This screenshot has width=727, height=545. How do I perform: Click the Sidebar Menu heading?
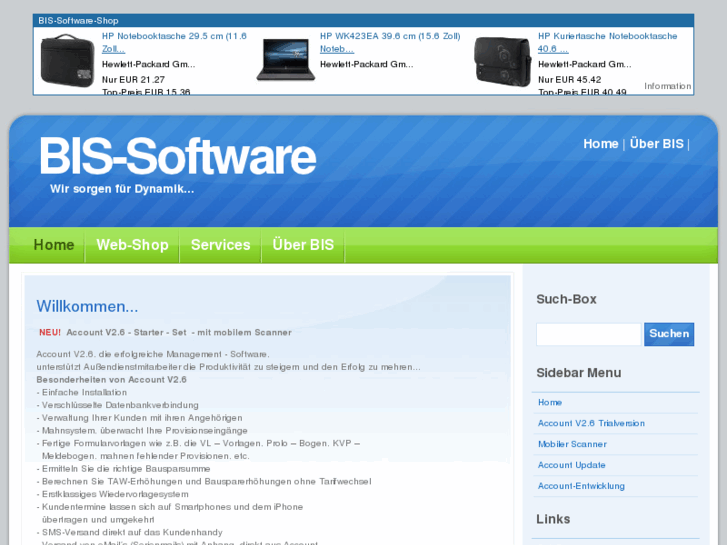tap(579, 373)
